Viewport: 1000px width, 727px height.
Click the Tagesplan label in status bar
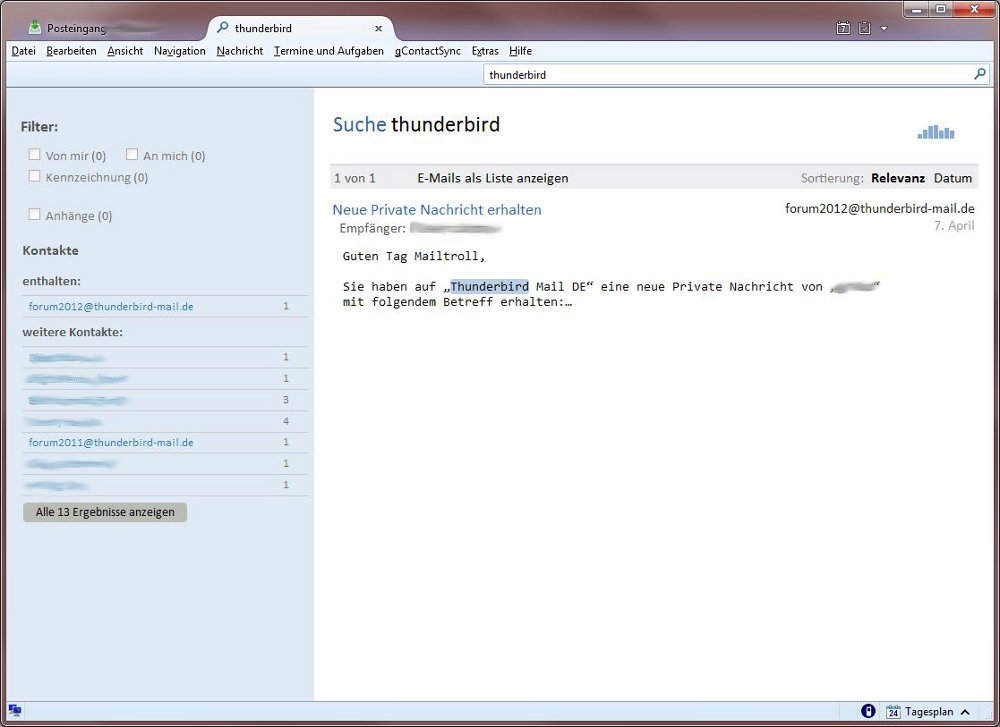(x=929, y=712)
